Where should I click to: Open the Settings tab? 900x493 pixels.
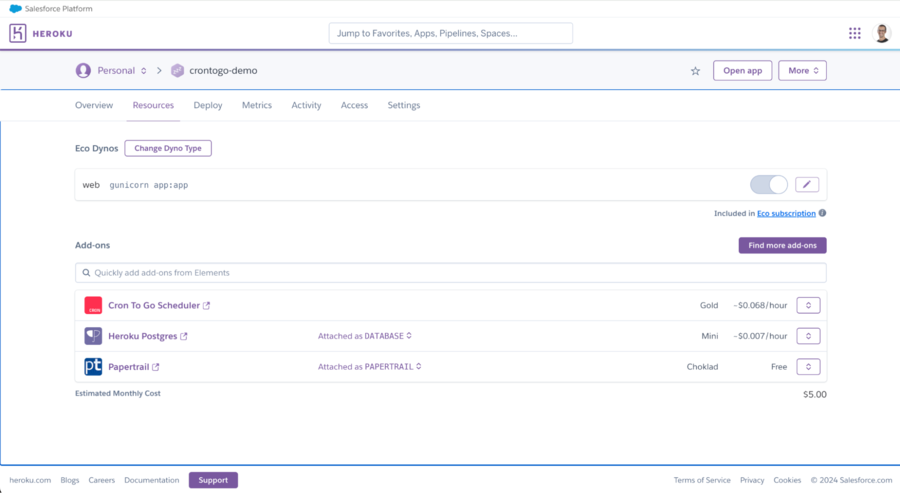pos(404,105)
